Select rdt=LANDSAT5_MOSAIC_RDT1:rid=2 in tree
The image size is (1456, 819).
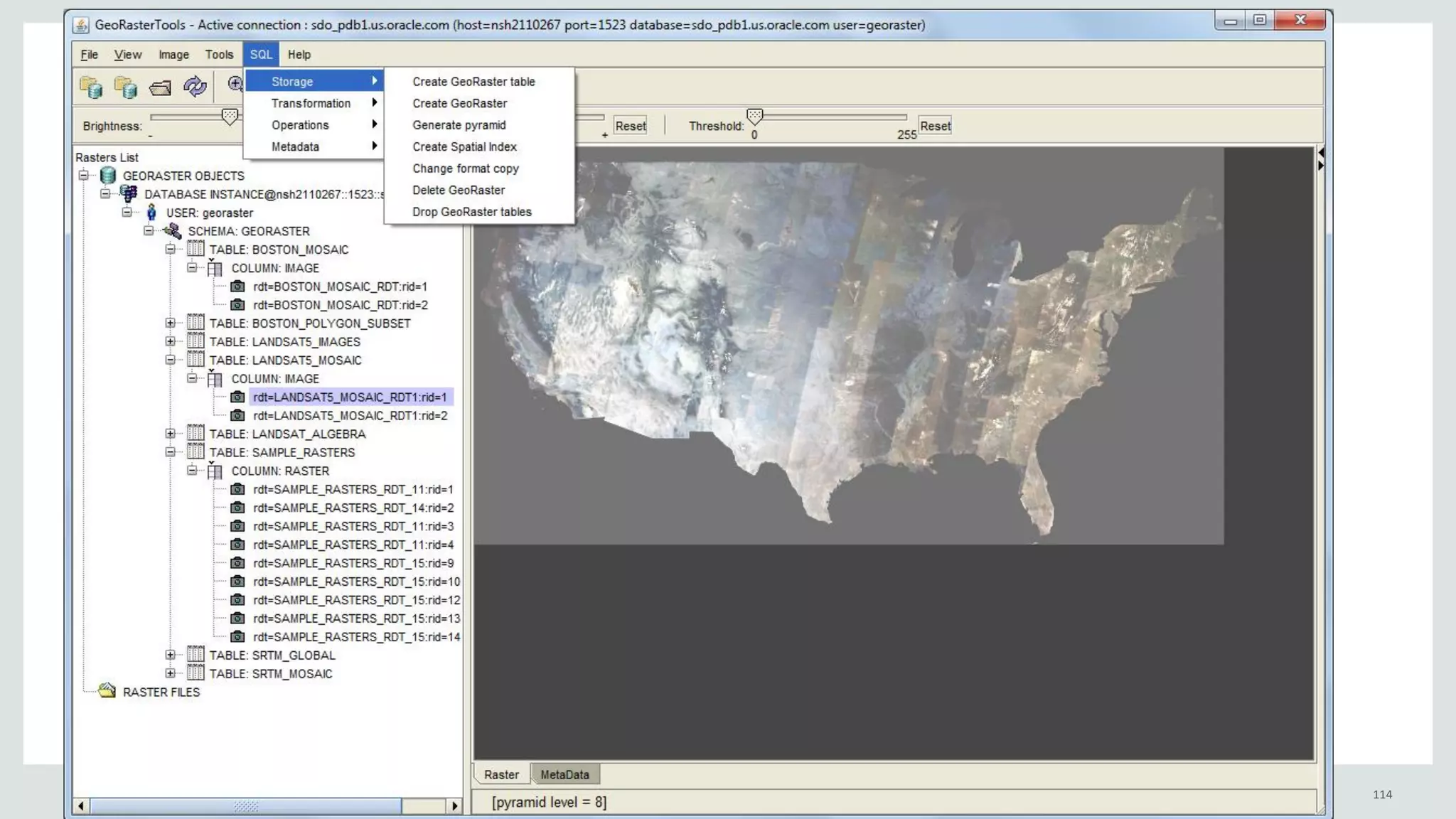click(350, 415)
